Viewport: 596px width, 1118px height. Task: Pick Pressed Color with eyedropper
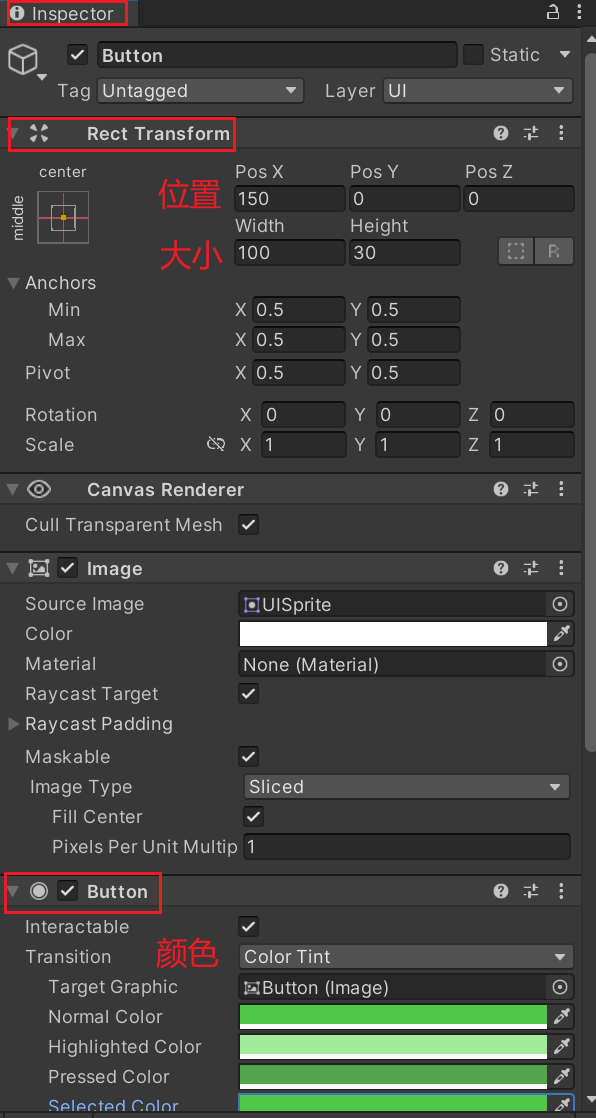562,1077
